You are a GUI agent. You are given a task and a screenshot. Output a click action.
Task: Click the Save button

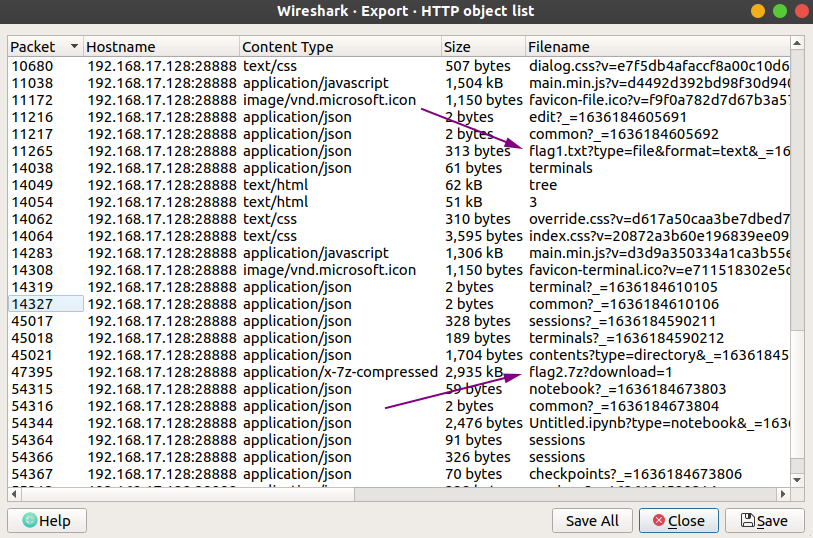pyautogui.click(x=764, y=520)
